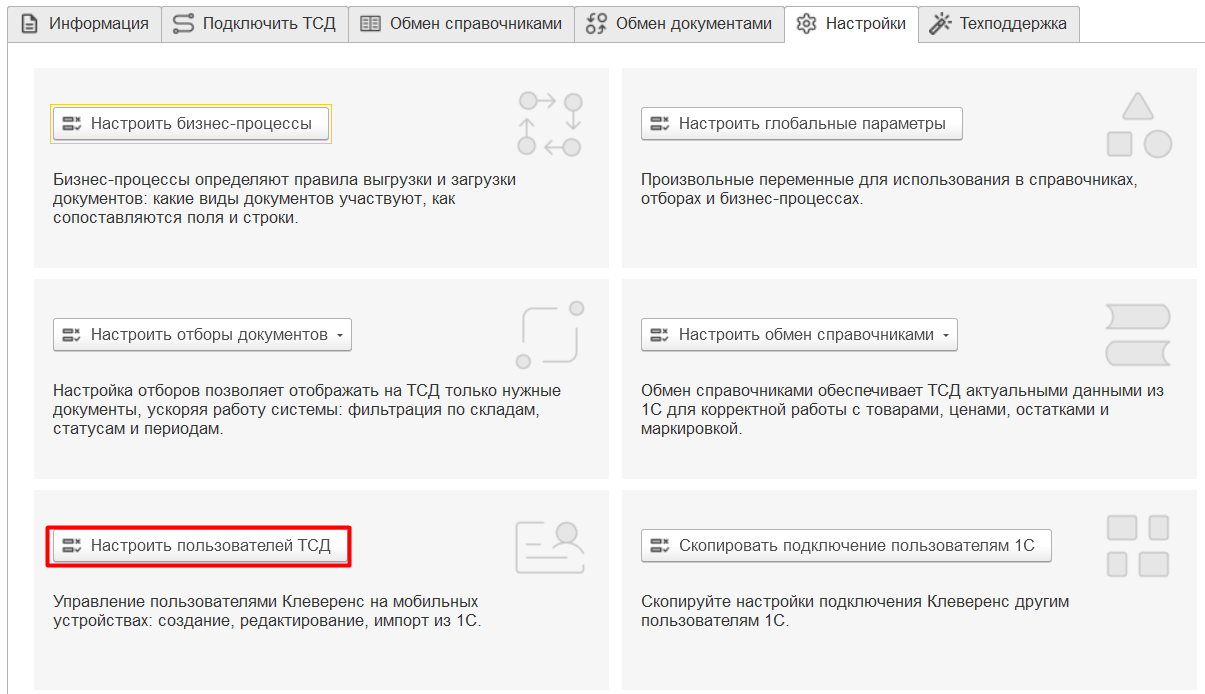Click checklist icon in Скопировать подключение button
The height and width of the screenshot is (694, 1205).
pos(659,546)
